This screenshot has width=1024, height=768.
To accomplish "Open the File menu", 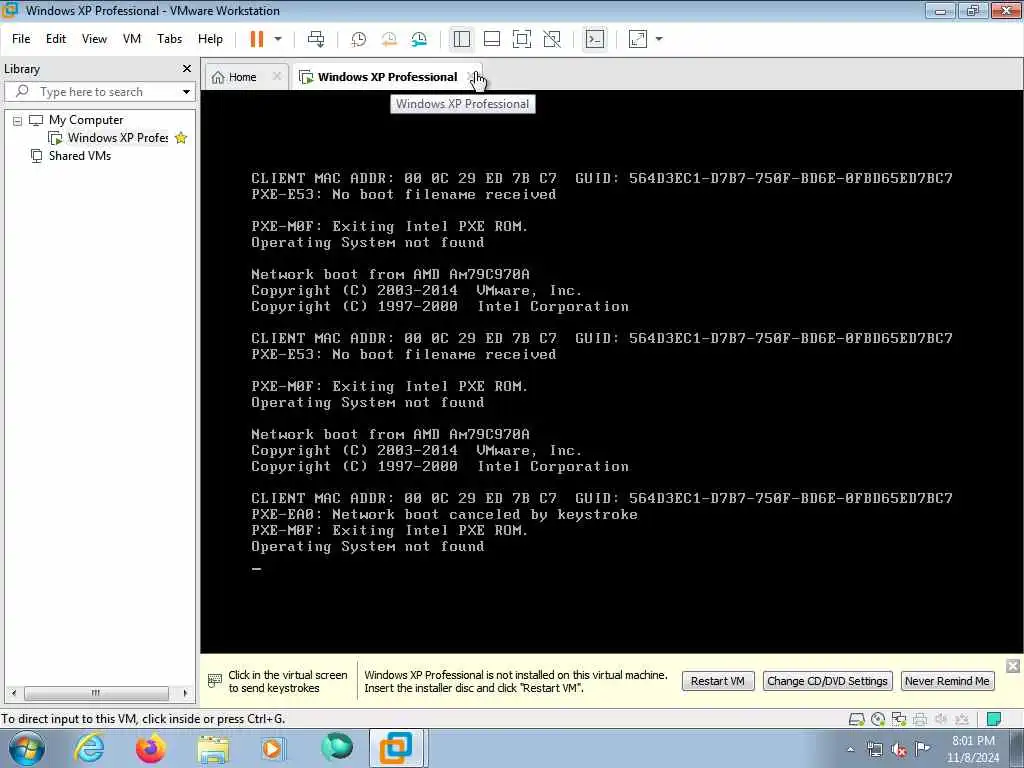I will point(21,39).
